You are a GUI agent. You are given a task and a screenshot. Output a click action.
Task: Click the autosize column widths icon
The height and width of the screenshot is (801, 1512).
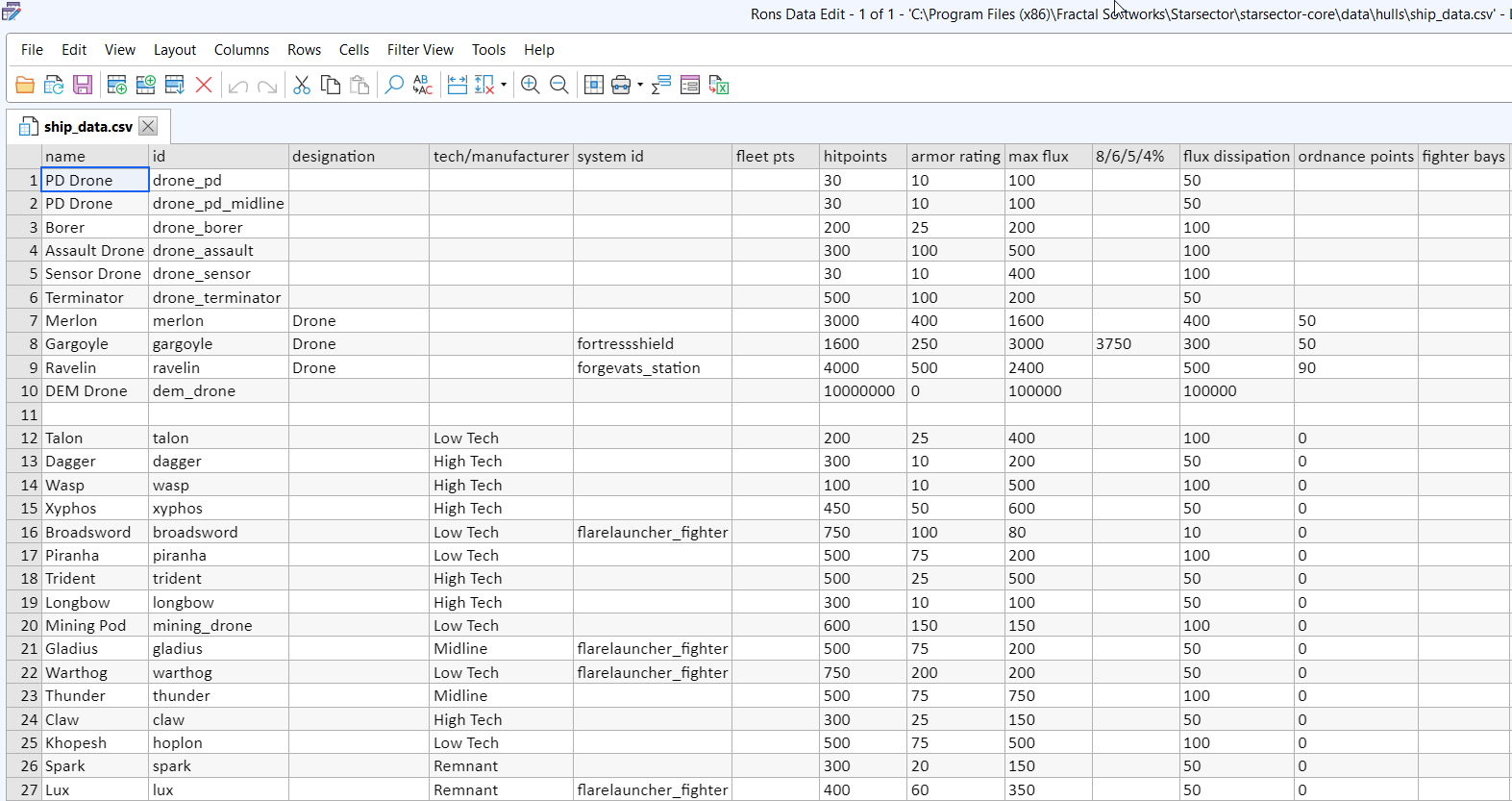tap(458, 86)
